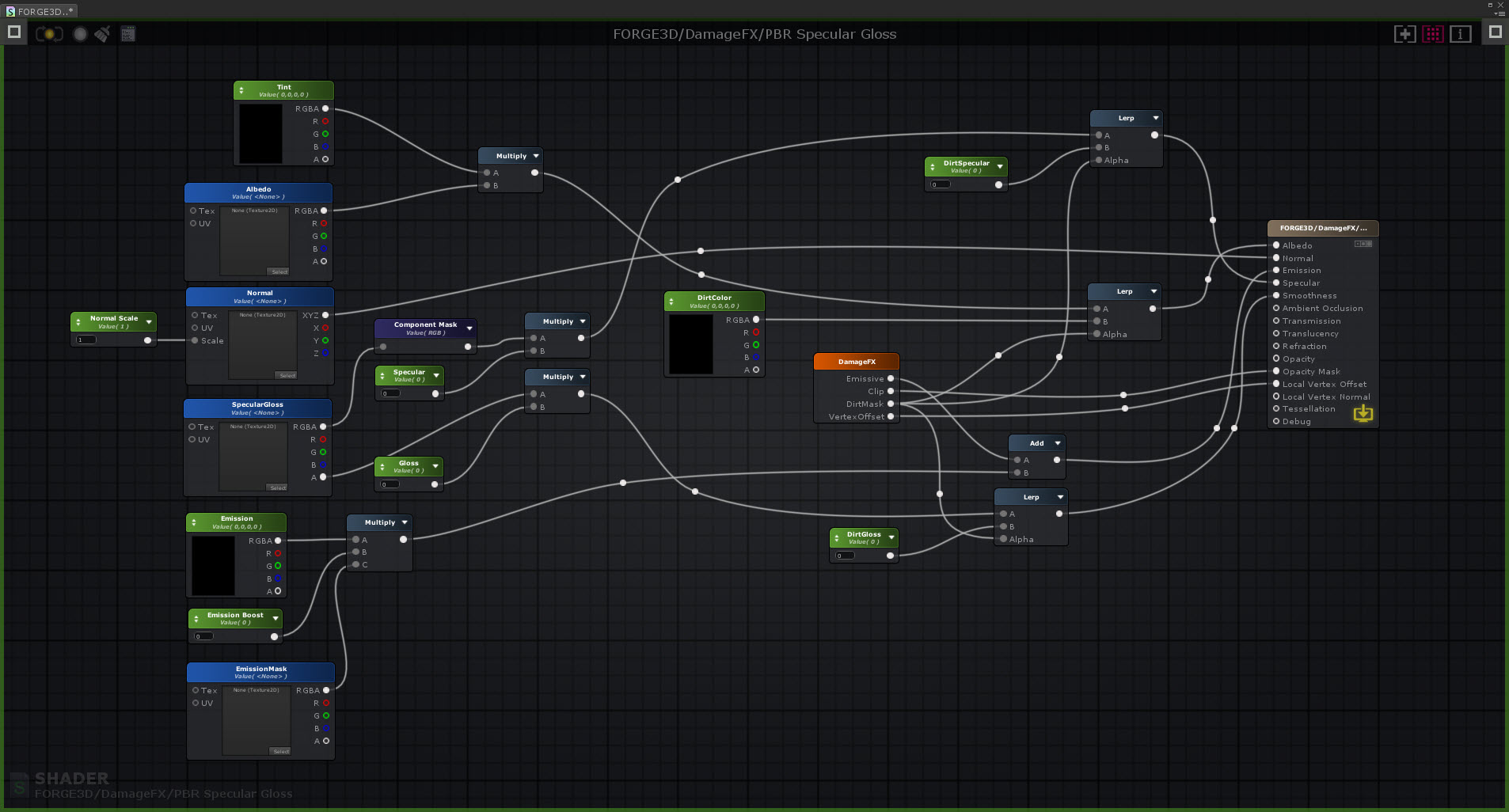Click Ambient Occlusion port on output node
Viewport: 1509px width, 812px height.
(x=1276, y=308)
